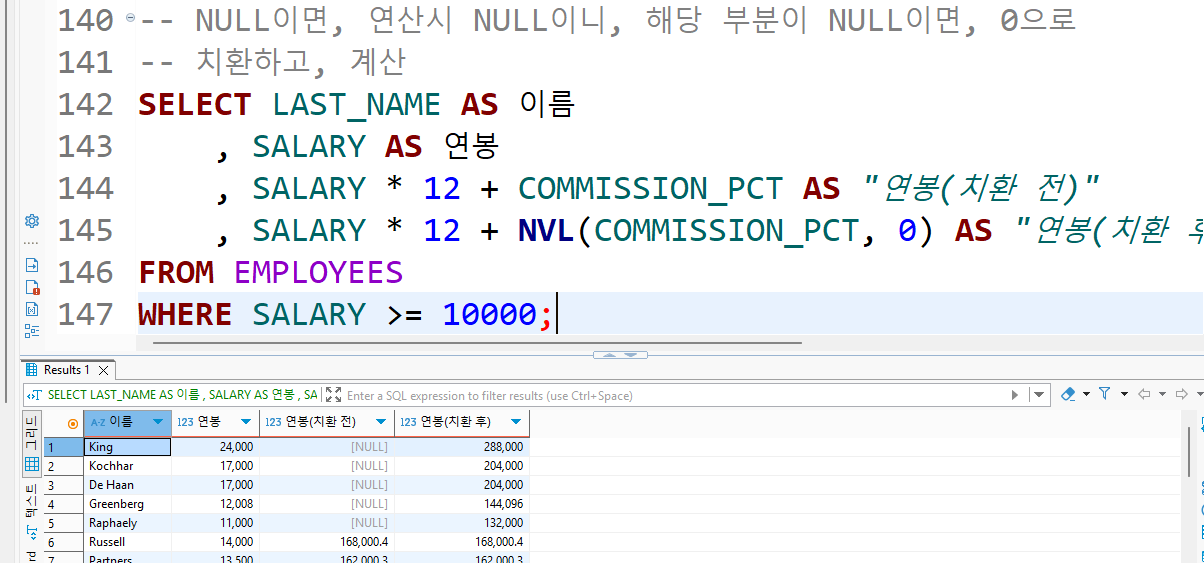Open the filter history dropdown arrow
Image resolution: width=1204 pixels, height=563 pixels.
pyautogui.click(x=1040, y=395)
